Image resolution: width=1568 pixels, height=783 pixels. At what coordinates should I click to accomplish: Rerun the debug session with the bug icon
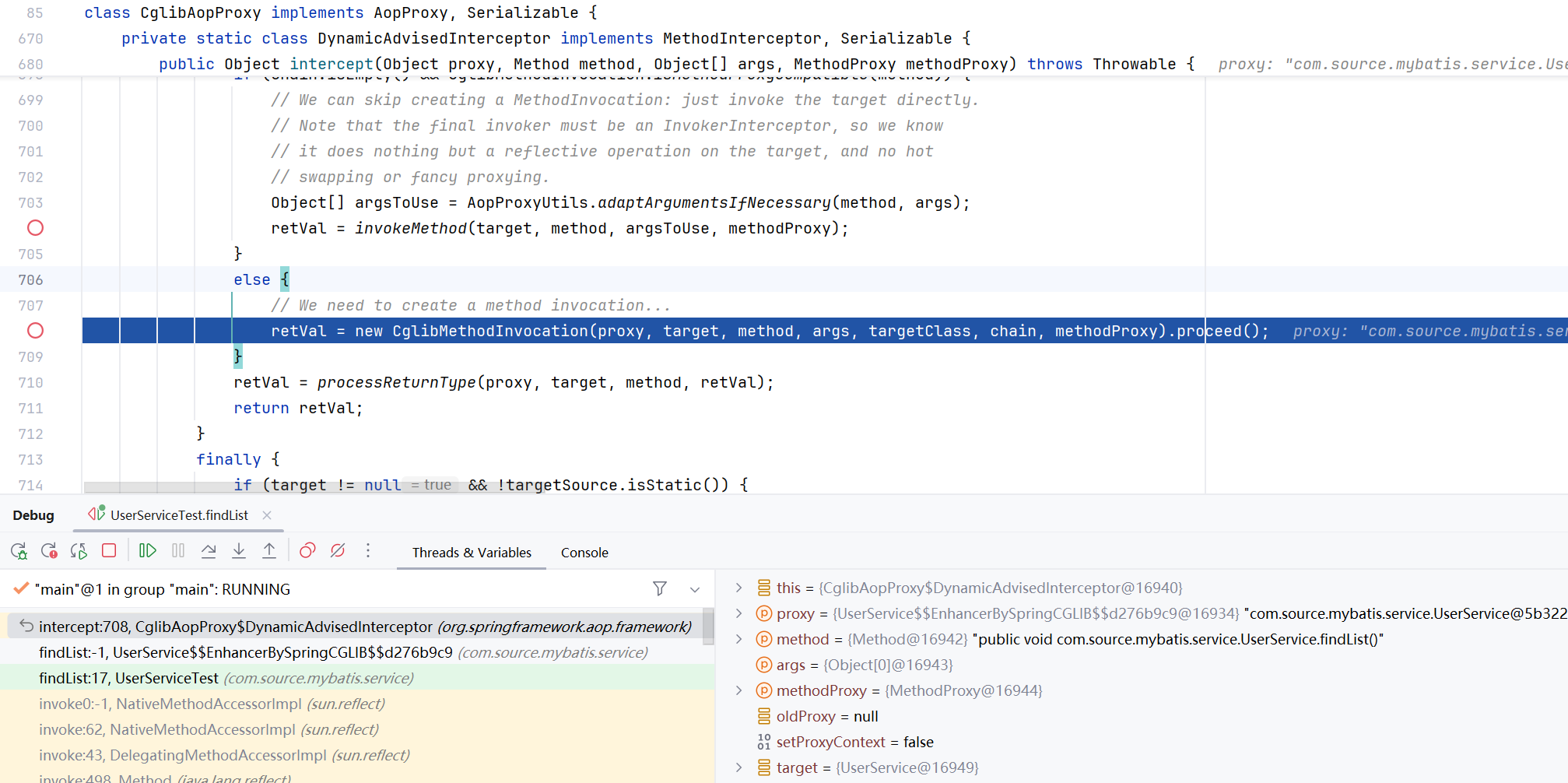click(x=19, y=551)
